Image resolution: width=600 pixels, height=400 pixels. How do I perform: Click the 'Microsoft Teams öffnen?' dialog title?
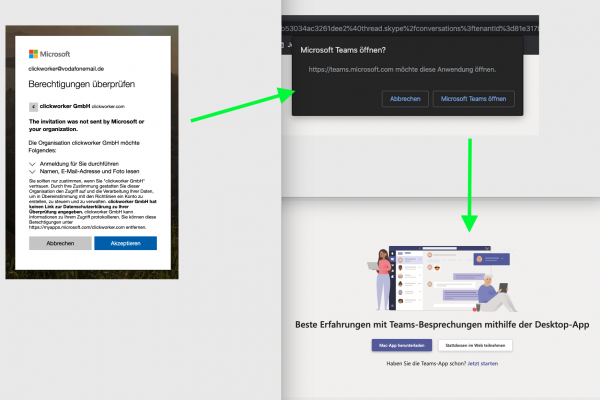tap(343, 50)
